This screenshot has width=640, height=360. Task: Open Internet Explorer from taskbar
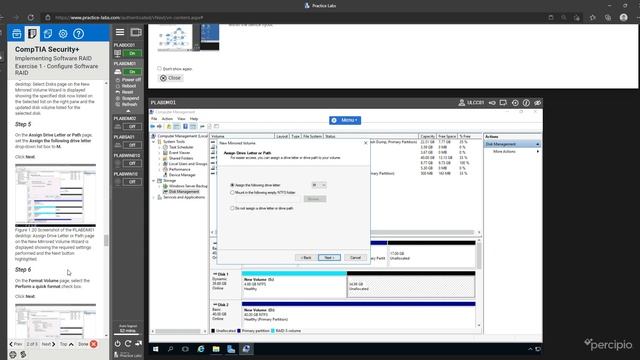tap(201, 349)
